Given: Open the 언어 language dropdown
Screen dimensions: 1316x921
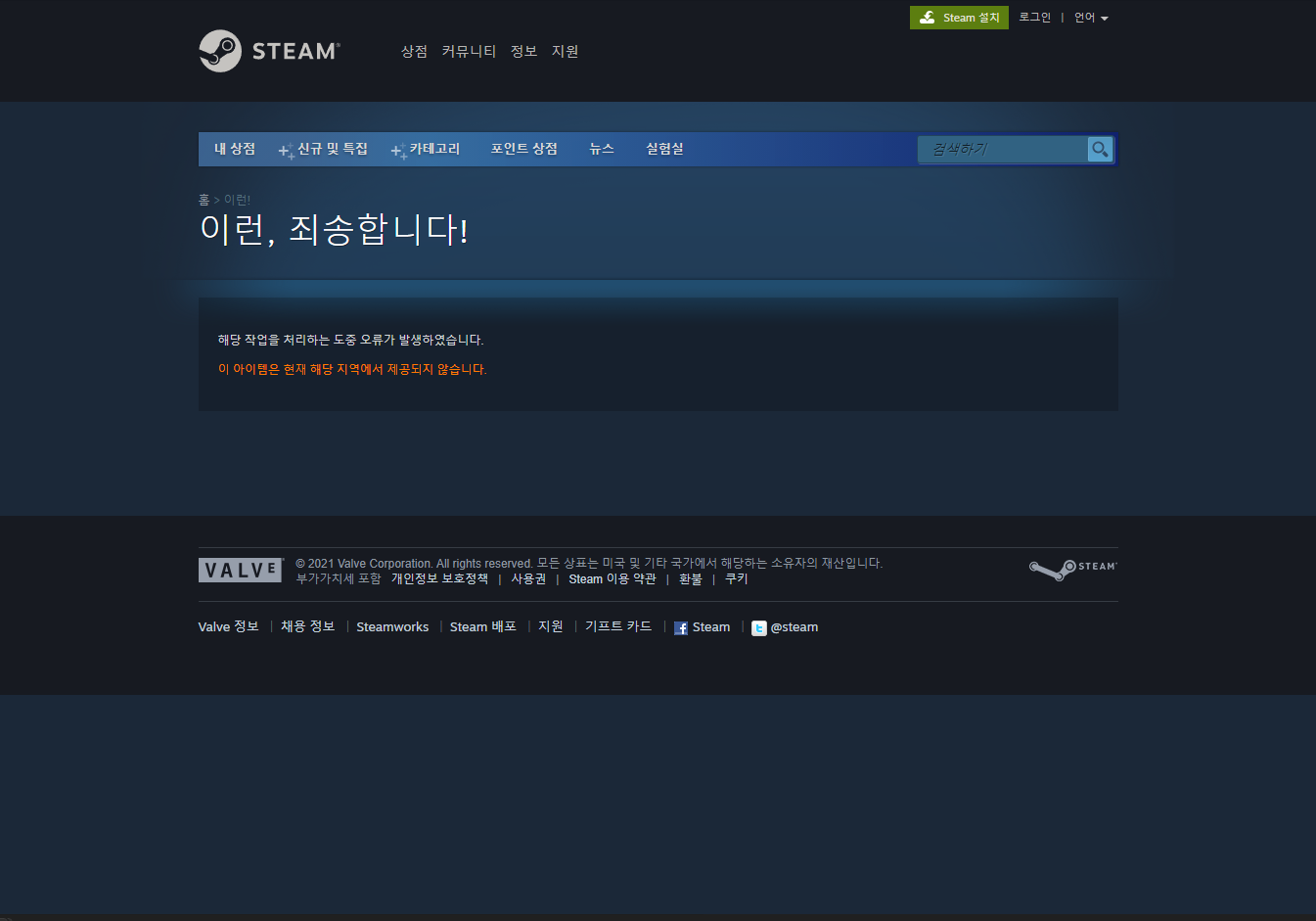Looking at the screenshot, I should click(1091, 18).
